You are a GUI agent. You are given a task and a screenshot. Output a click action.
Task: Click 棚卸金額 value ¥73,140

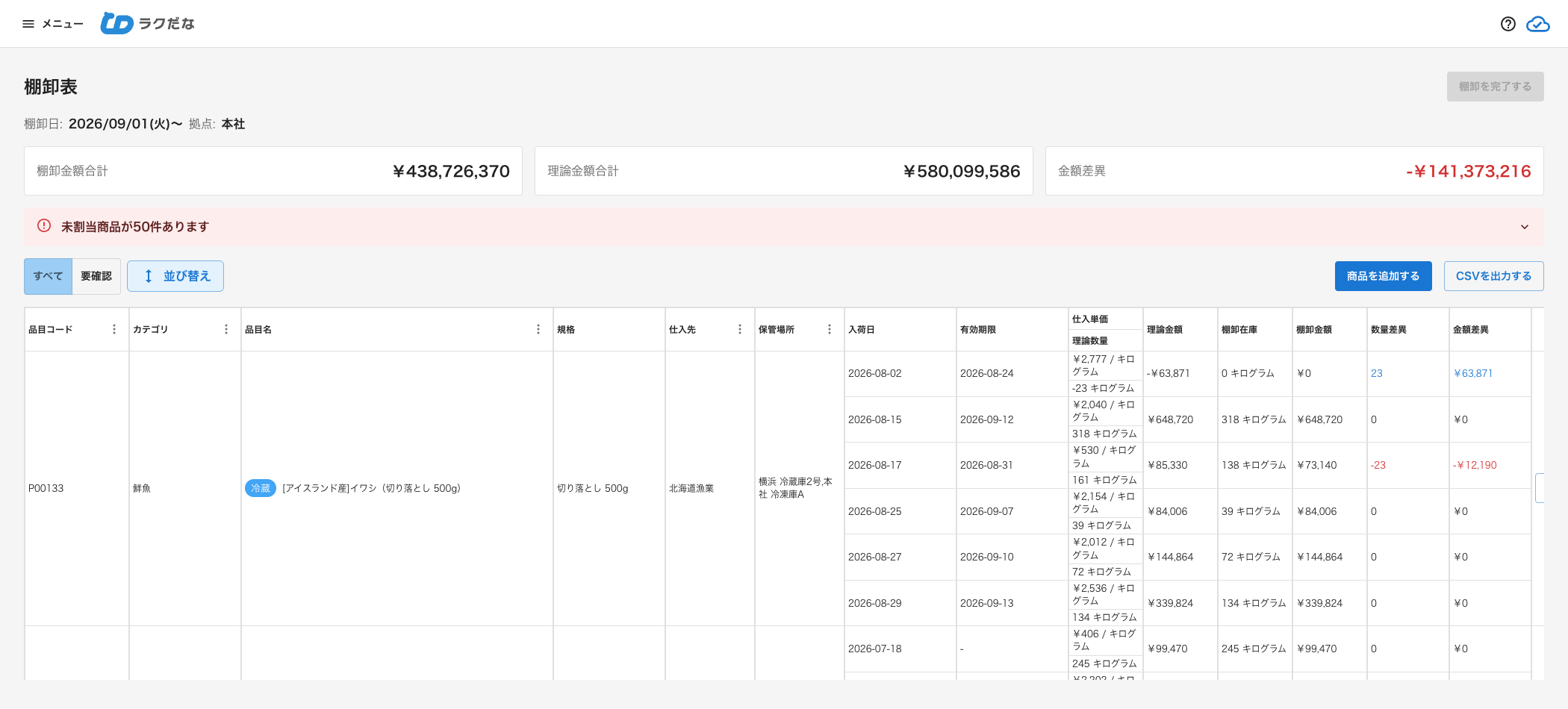pos(1317,465)
